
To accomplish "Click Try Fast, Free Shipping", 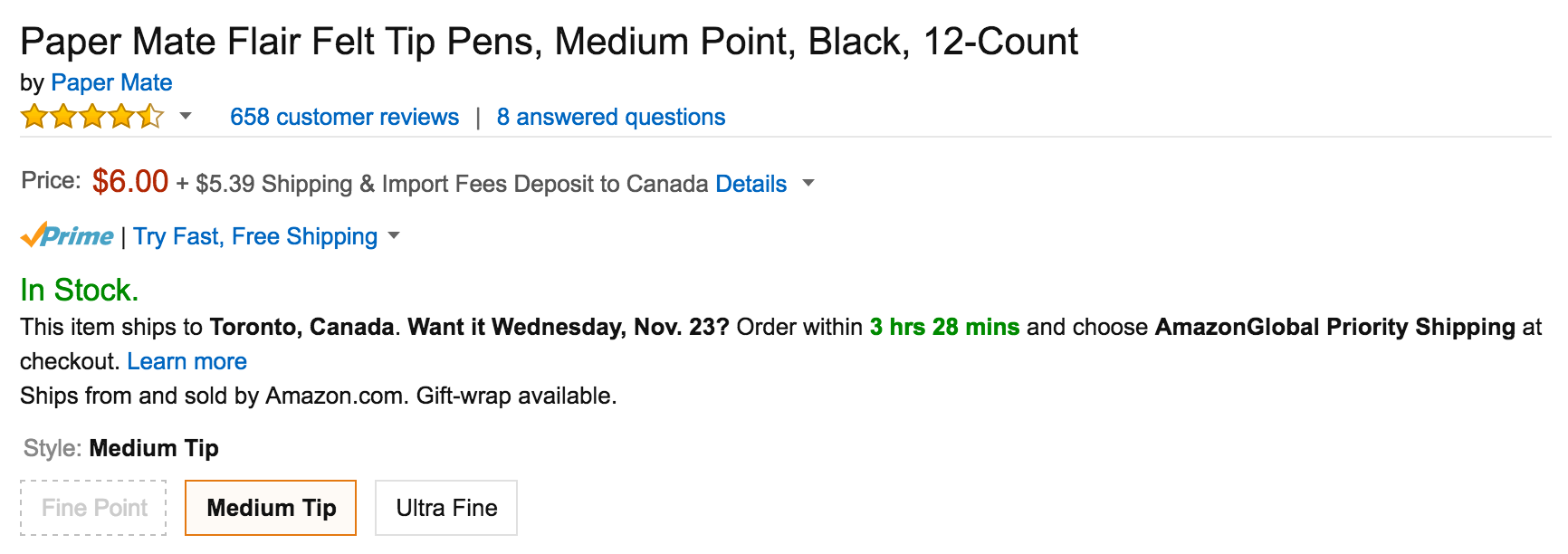I will tap(255, 236).
